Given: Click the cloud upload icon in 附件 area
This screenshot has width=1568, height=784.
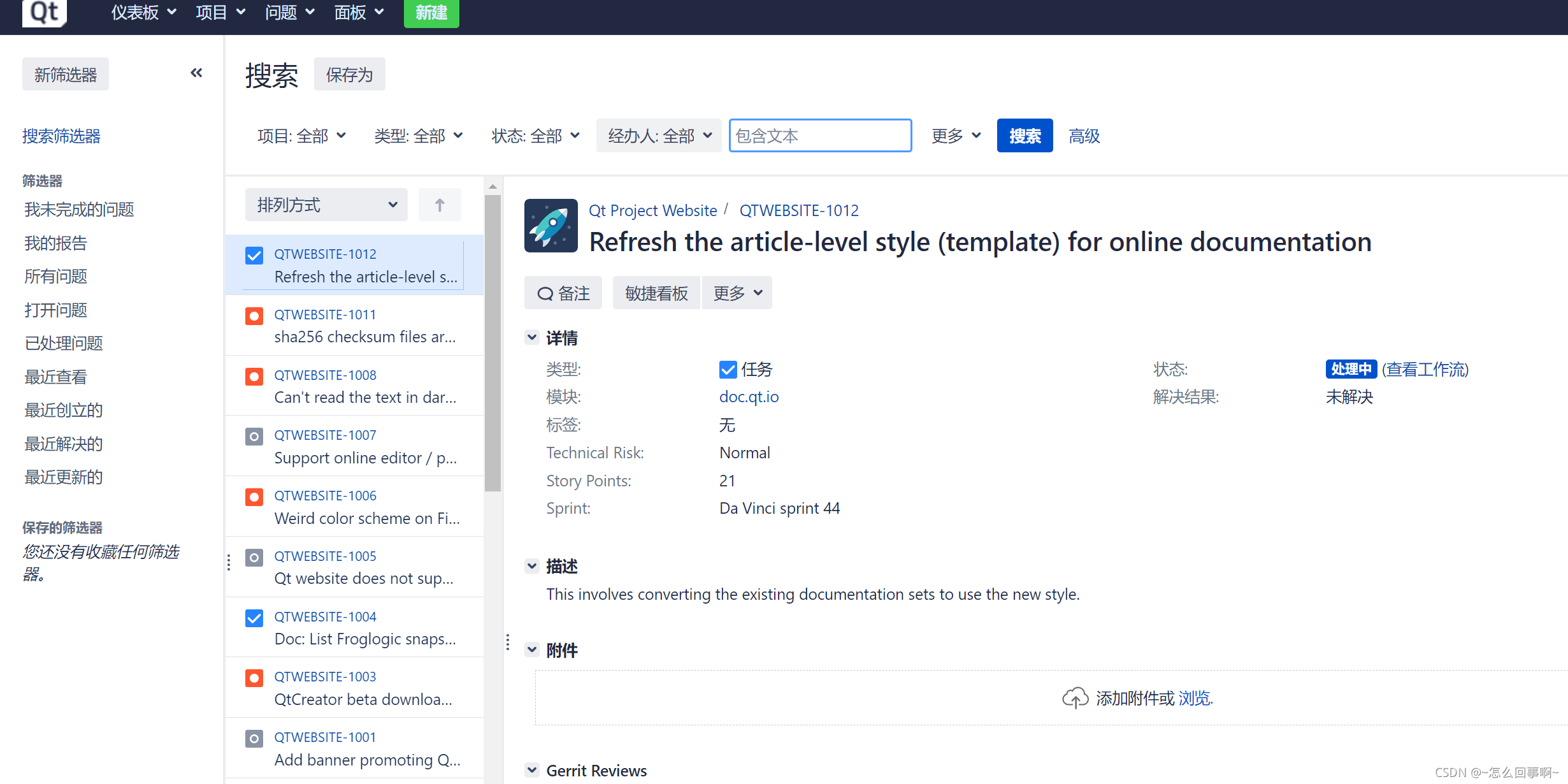Looking at the screenshot, I should click(1075, 697).
